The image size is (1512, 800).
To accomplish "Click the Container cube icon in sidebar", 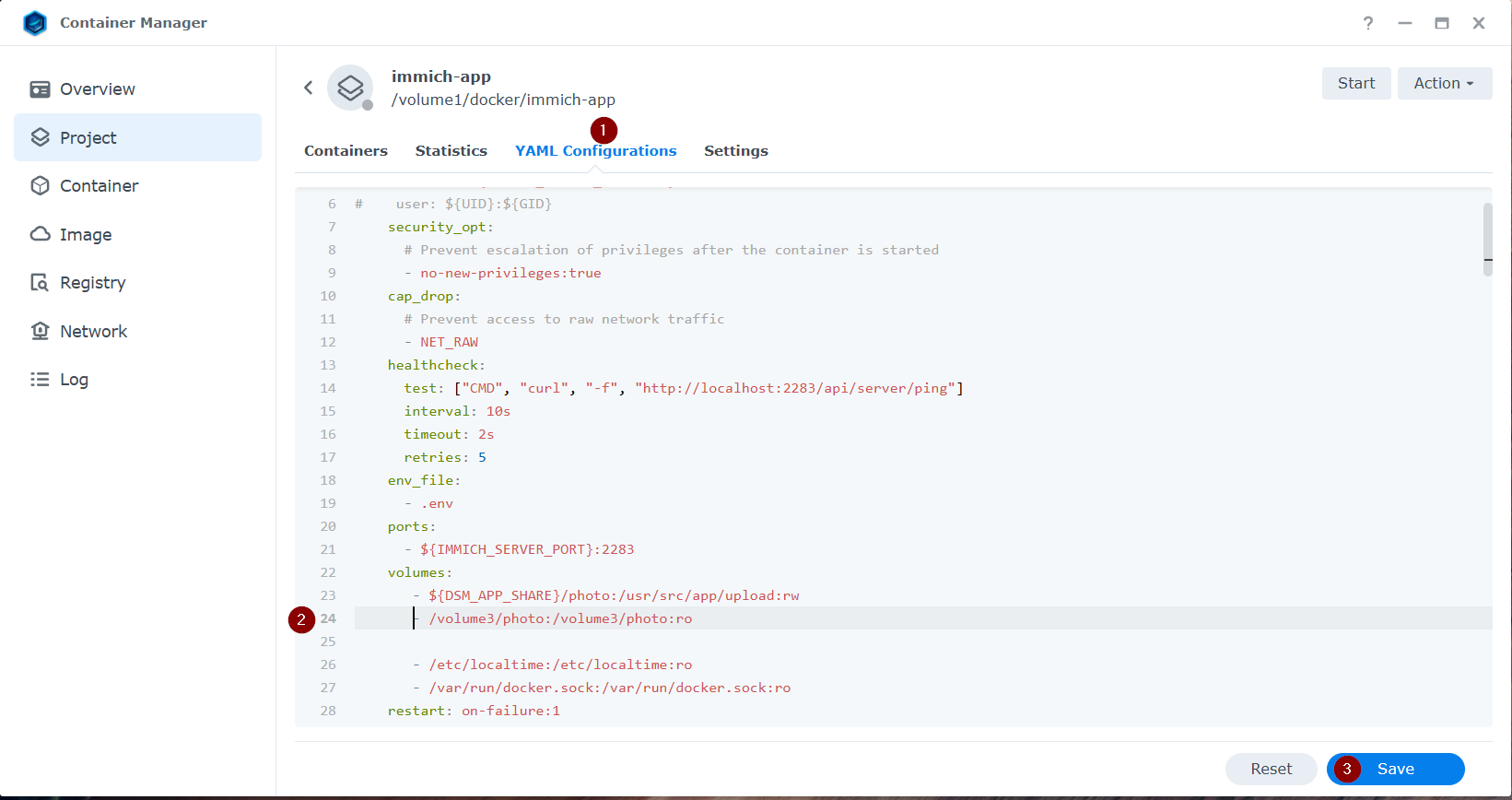I will tap(40, 185).
